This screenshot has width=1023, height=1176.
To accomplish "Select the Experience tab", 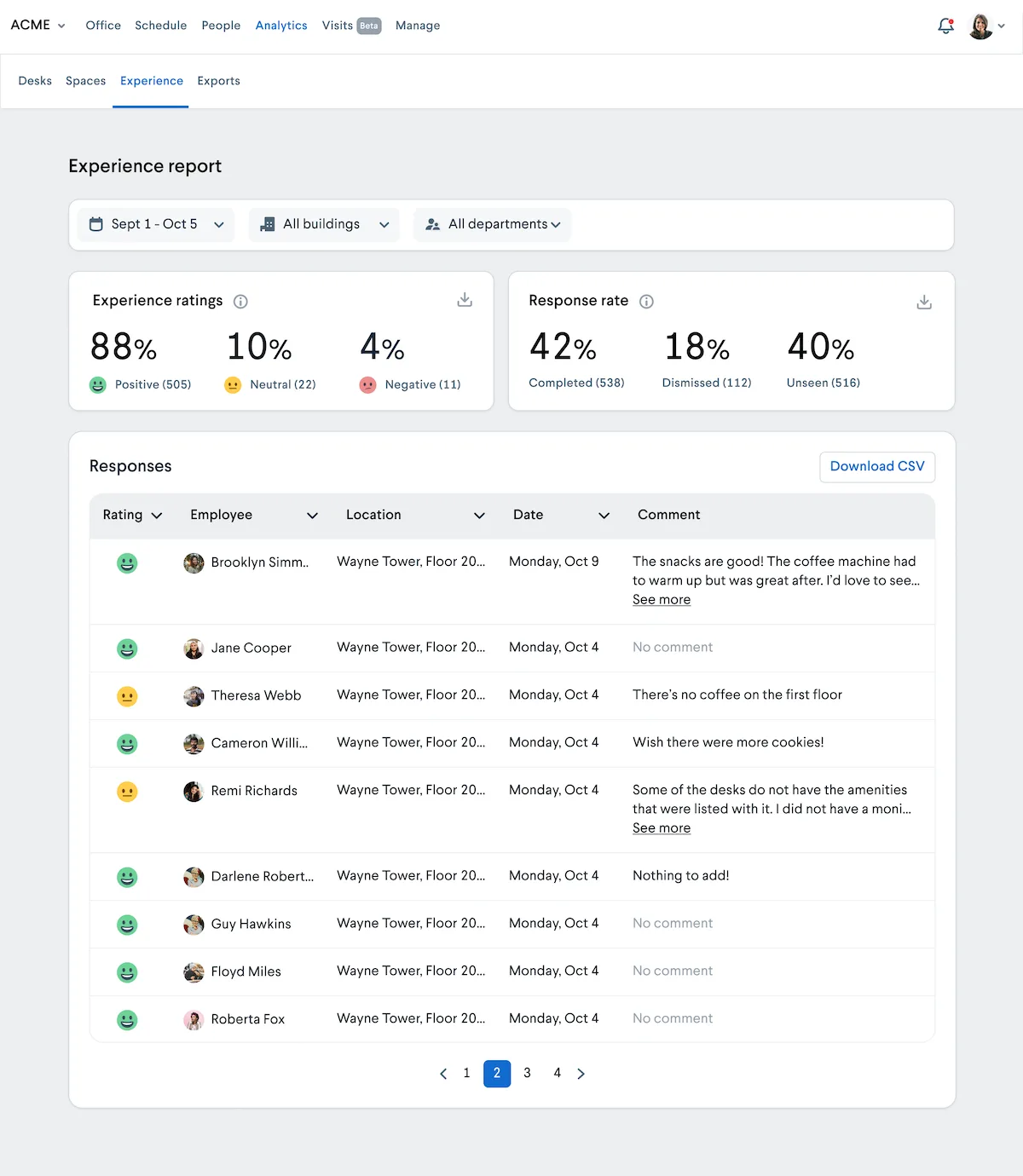I will [x=152, y=81].
